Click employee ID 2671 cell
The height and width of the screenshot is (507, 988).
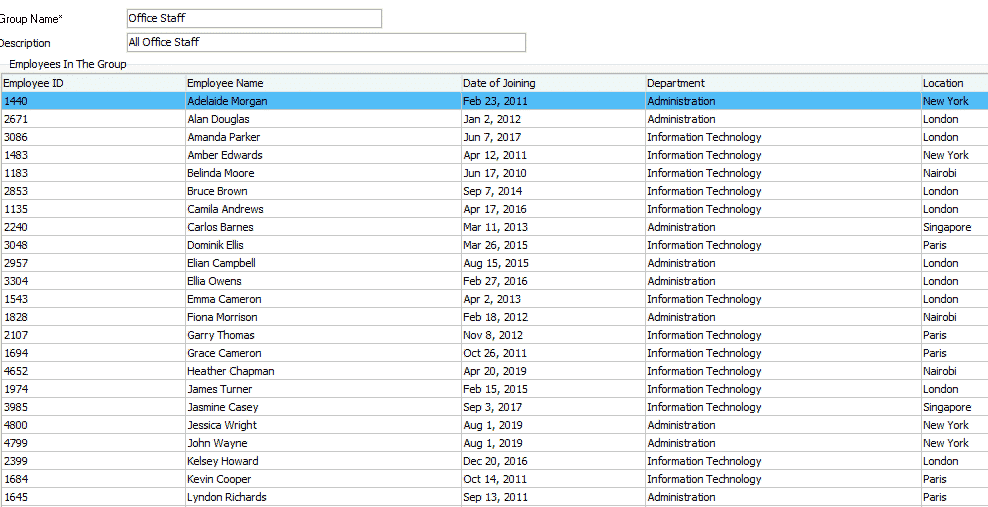pyautogui.click(x=93, y=119)
